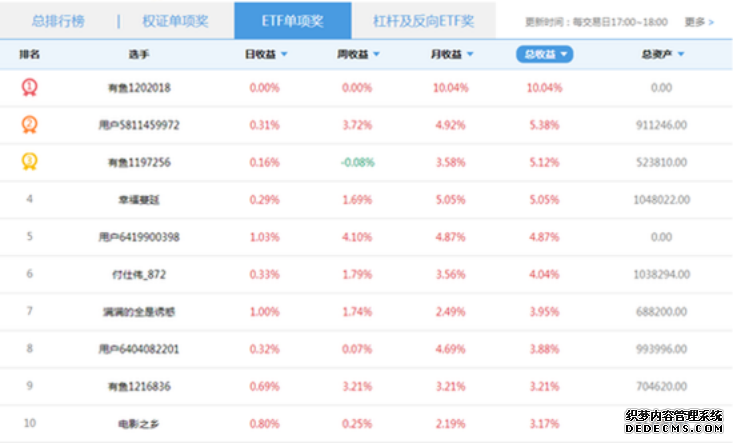Sort by 周收益 column arrow
The height and width of the screenshot is (443, 734).
click(x=377, y=54)
